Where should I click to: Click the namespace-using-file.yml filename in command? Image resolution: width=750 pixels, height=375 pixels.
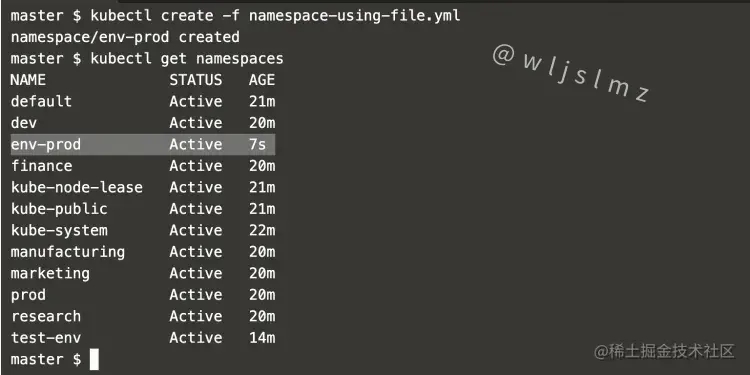click(354, 16)
